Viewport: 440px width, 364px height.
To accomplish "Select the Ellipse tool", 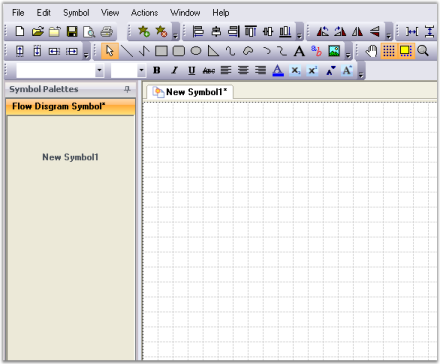I will [x=196, y=51].
